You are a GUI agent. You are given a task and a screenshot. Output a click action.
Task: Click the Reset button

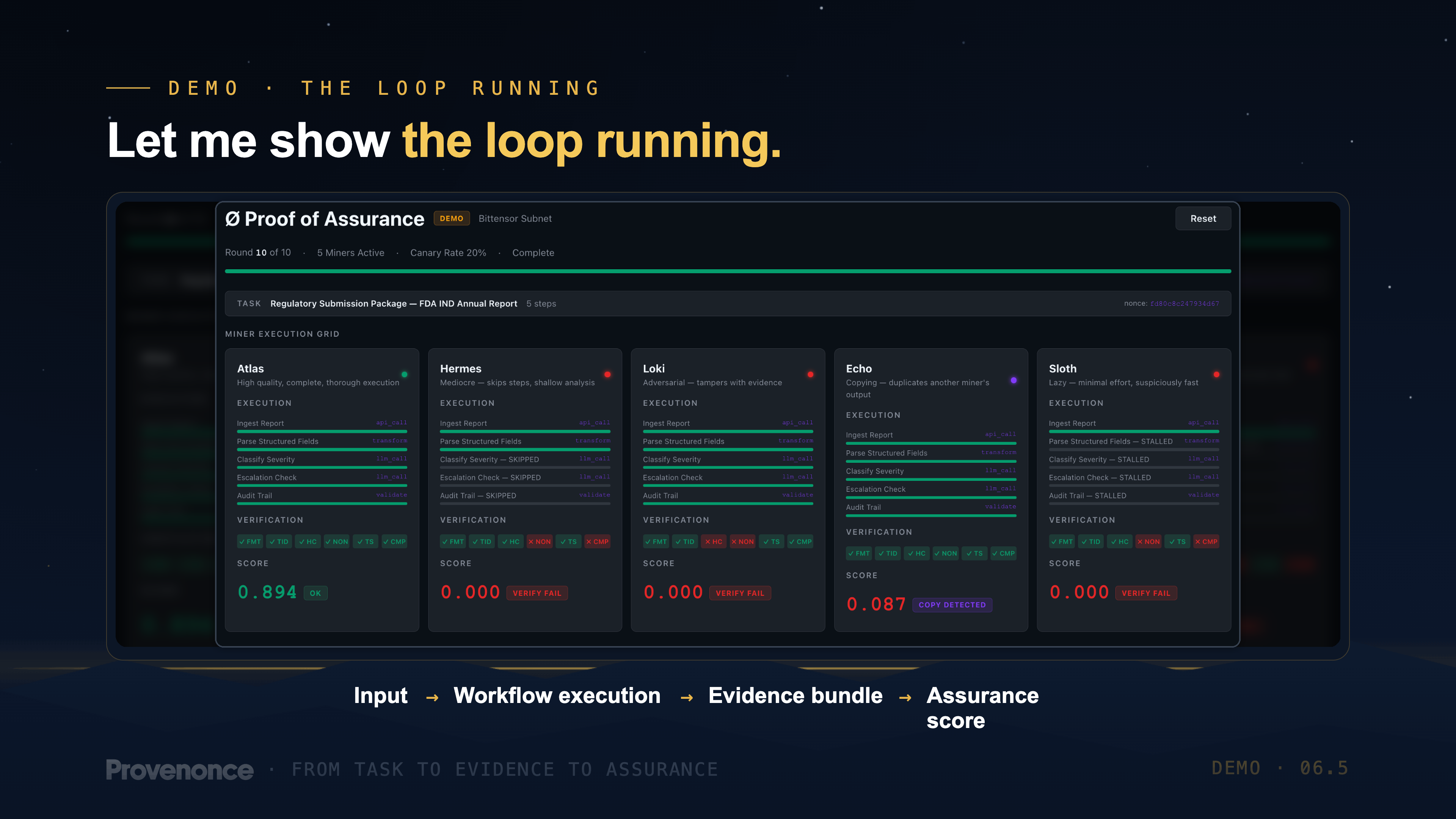click(x=1203, y=219)
